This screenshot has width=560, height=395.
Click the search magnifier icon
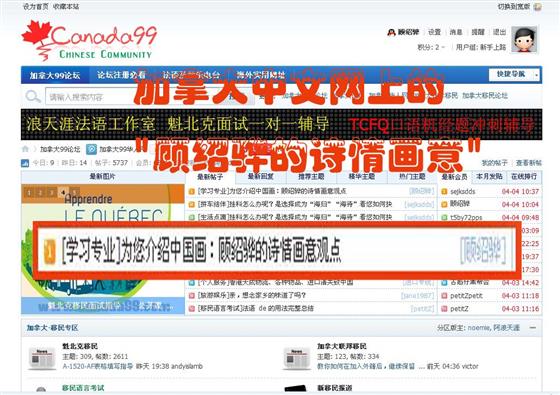point(33,96)
